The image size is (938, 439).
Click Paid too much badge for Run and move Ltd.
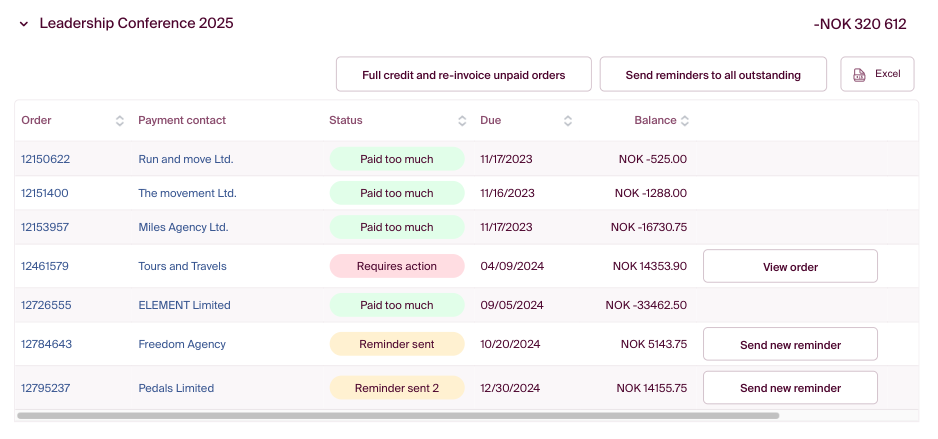click(397, 159)
